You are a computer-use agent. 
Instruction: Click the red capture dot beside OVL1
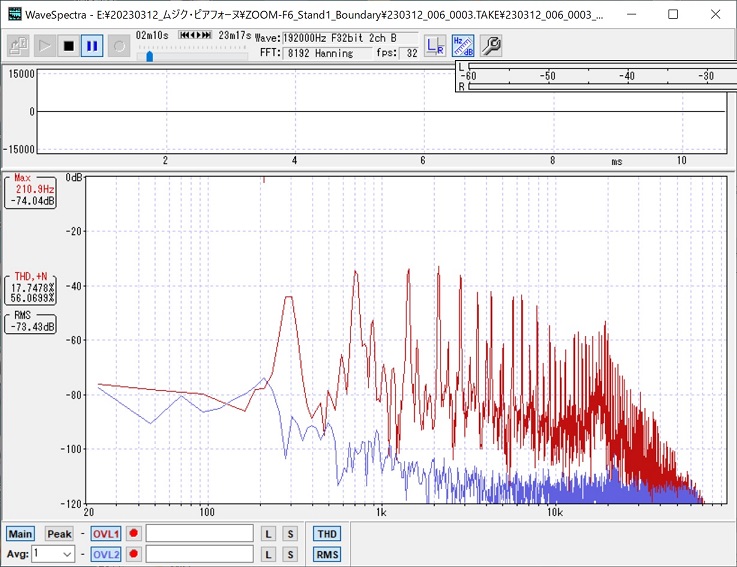[x=133, y=533]
